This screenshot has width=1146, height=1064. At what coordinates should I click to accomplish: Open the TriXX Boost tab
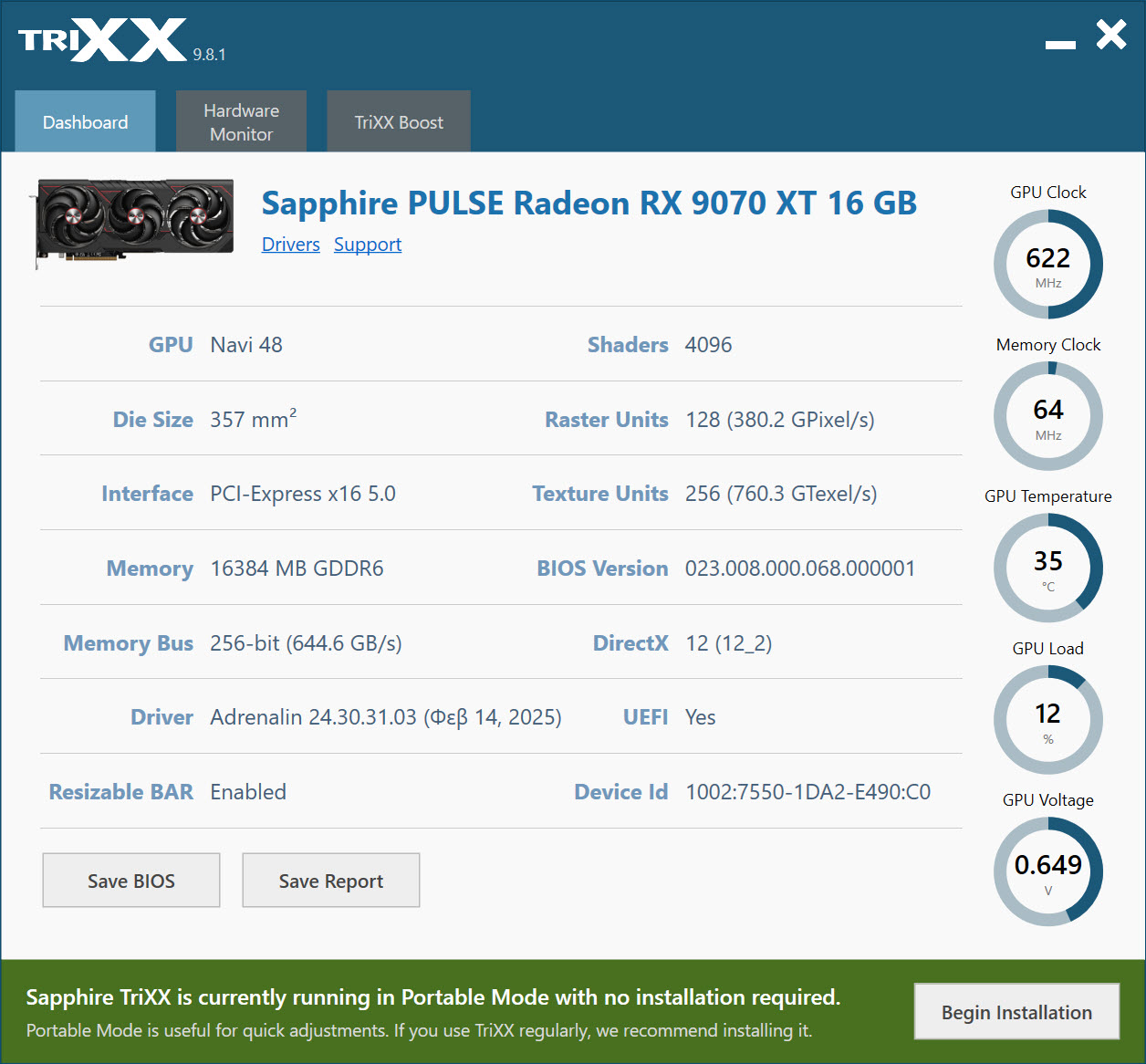point(399,121)
